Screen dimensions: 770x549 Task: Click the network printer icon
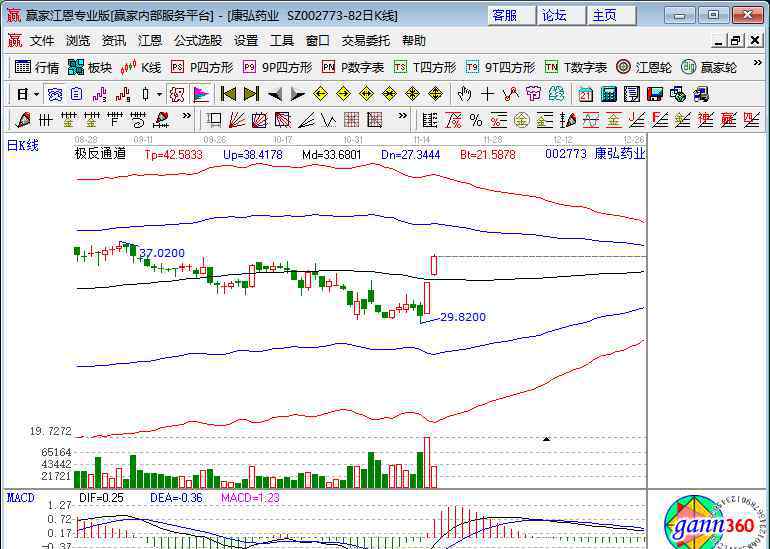coord(701,94)
